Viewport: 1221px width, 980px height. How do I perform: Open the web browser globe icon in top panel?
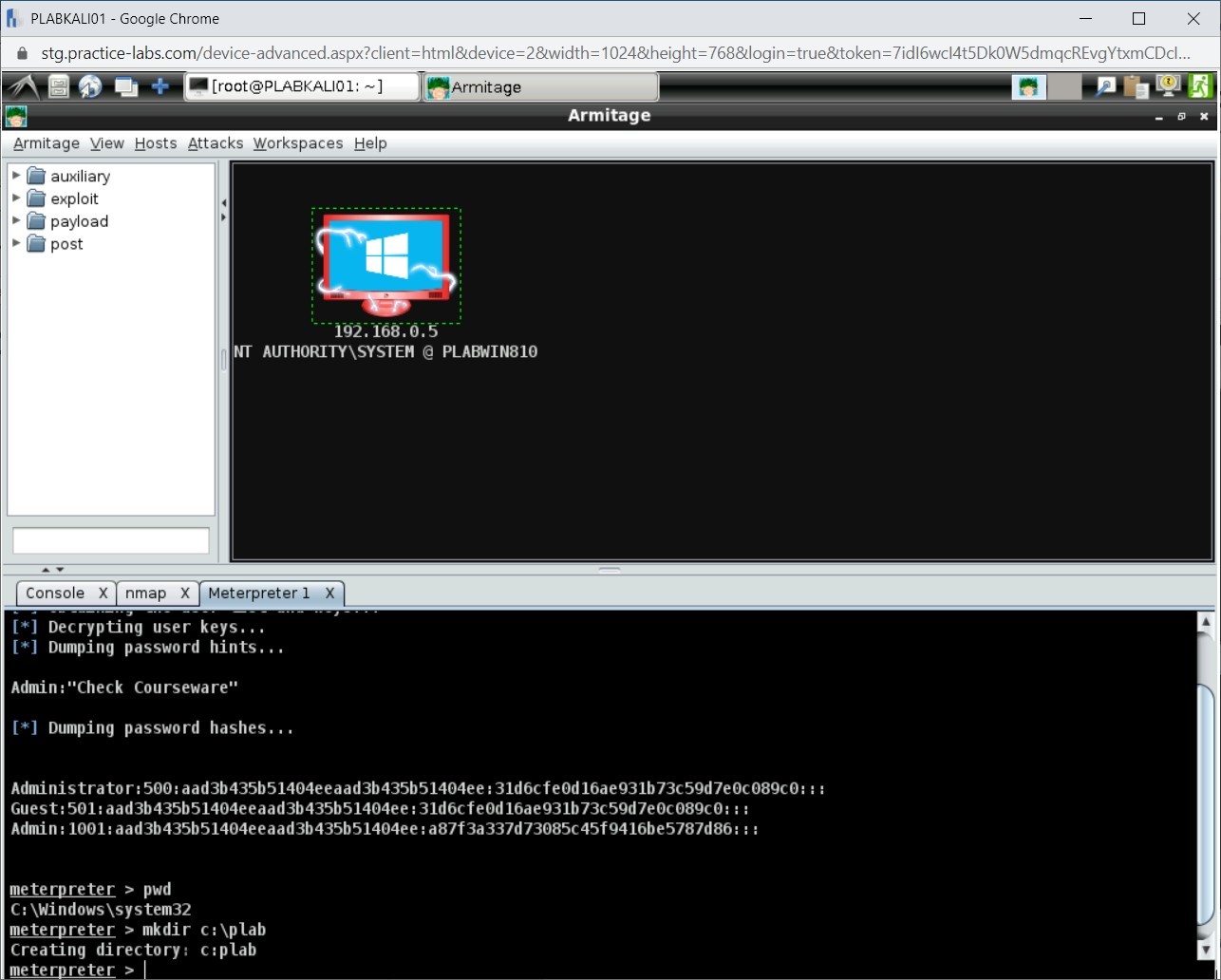point(90,86)
